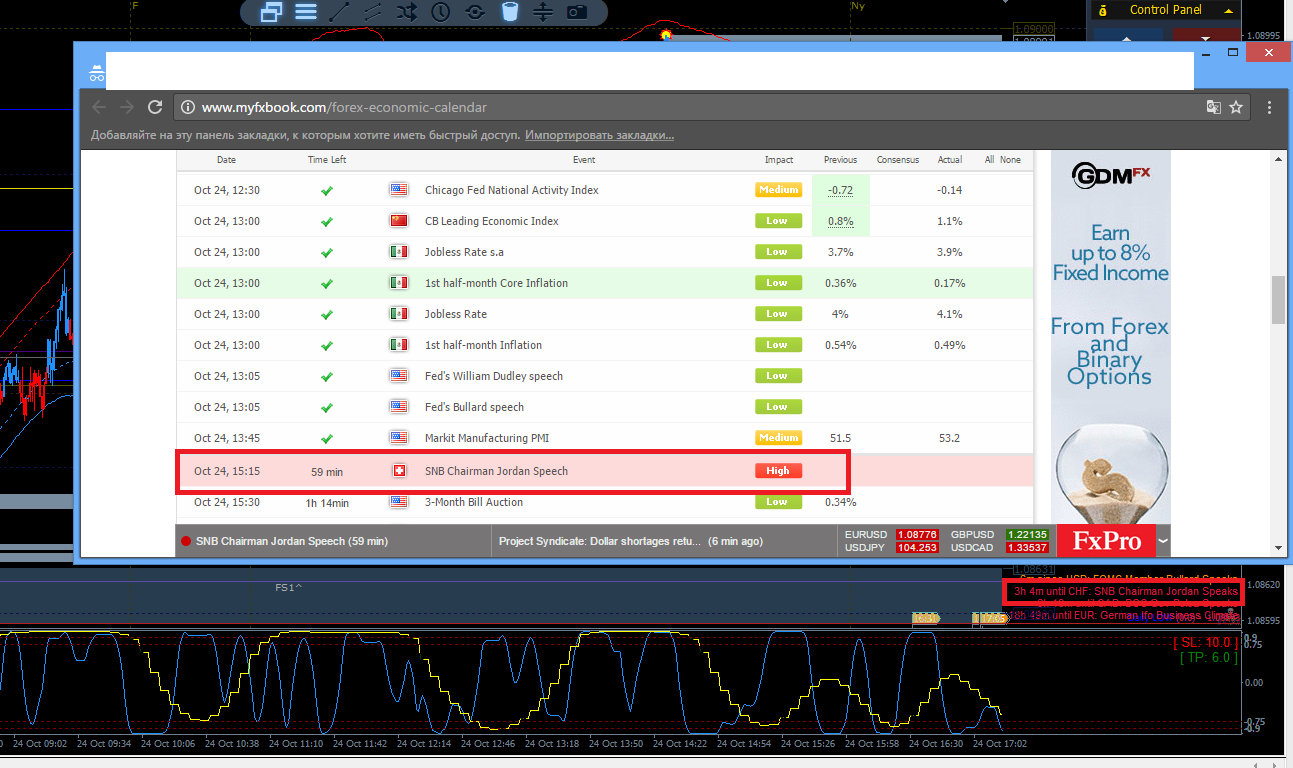Viewport: 1293px width, 768px height.
Task: Click German Ifo Business Climate news line
Action: [x=1123, y=616]
